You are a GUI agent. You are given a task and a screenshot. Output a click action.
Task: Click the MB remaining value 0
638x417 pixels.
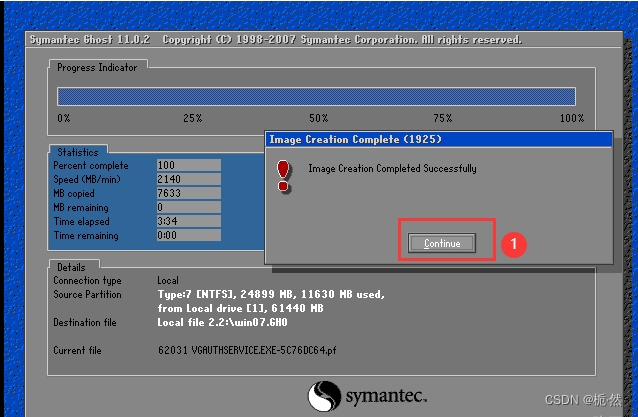pyautogui.click(x=189, y=207)
